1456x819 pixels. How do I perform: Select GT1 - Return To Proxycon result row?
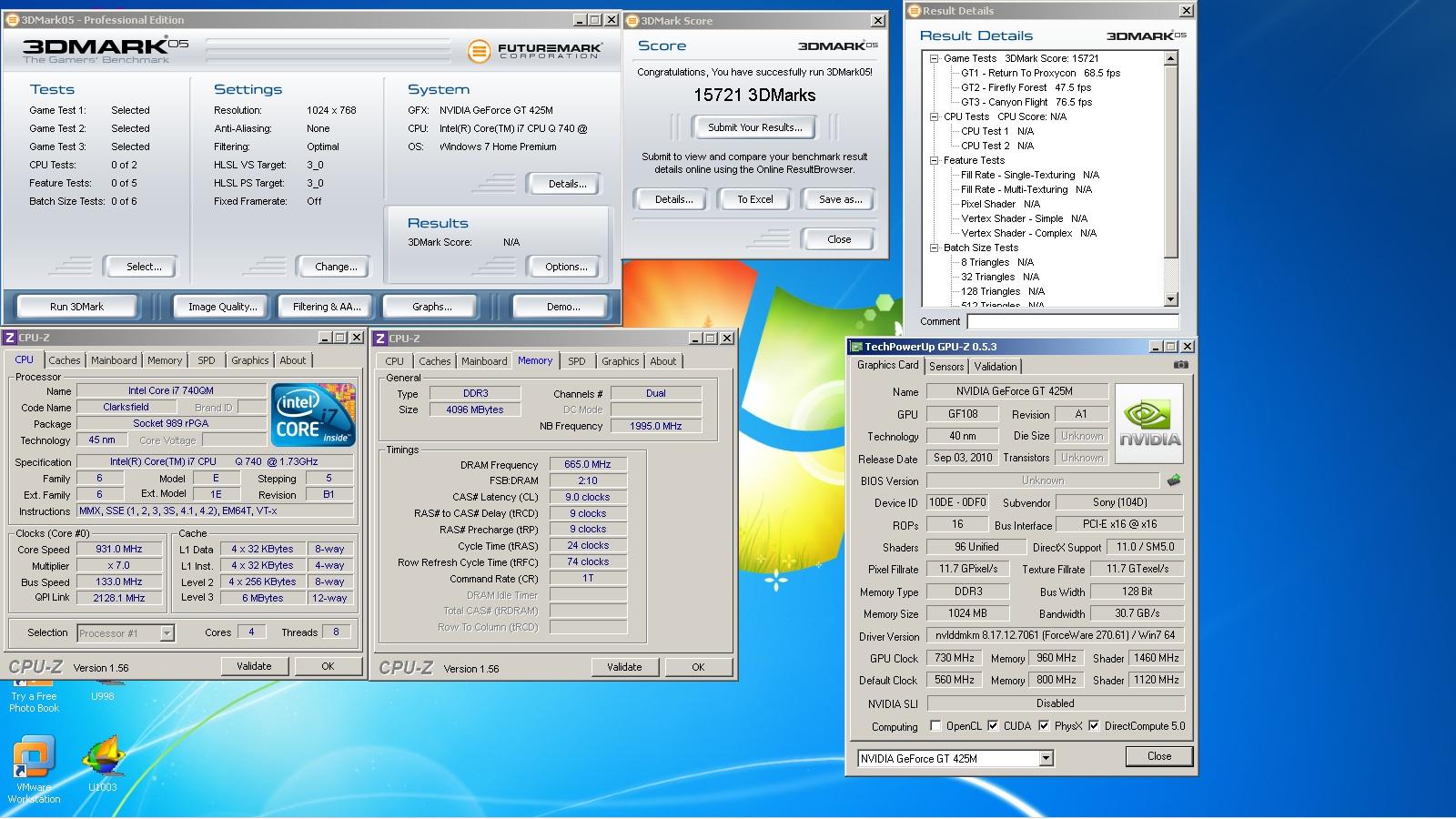1040,73
